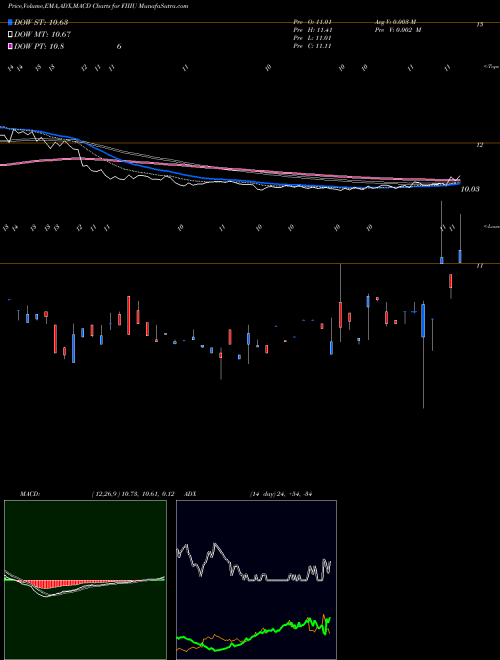The height and width of the screenshot is (660, 500).
Task: Click the price axis label 11
Action: point(479,266)
